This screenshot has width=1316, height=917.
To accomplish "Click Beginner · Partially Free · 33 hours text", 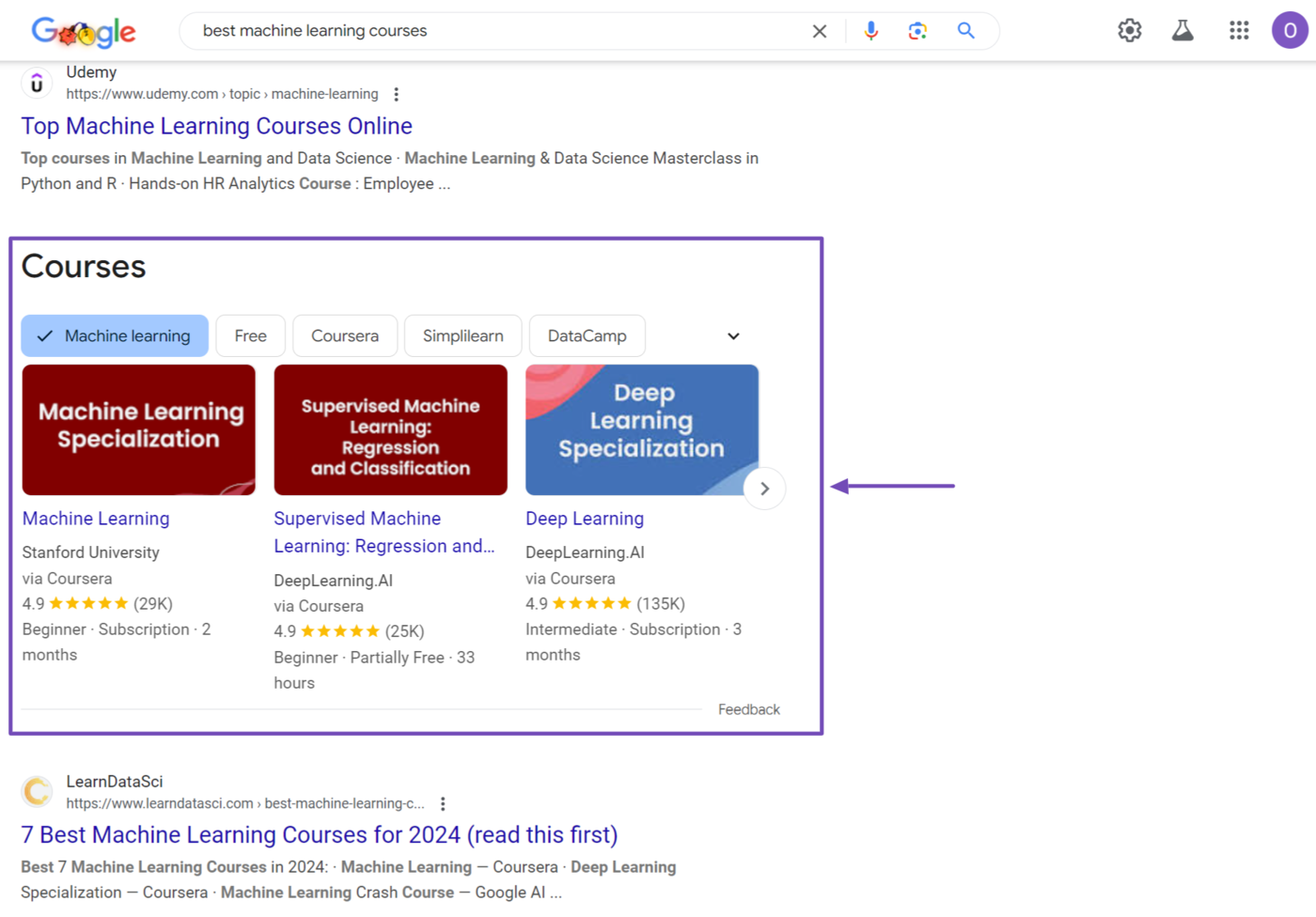I will 374,670.
